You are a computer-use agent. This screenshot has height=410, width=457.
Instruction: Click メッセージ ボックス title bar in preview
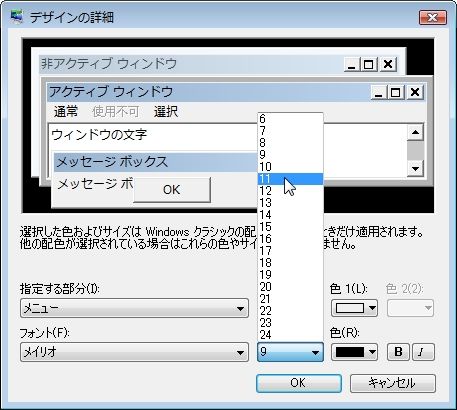155,162
